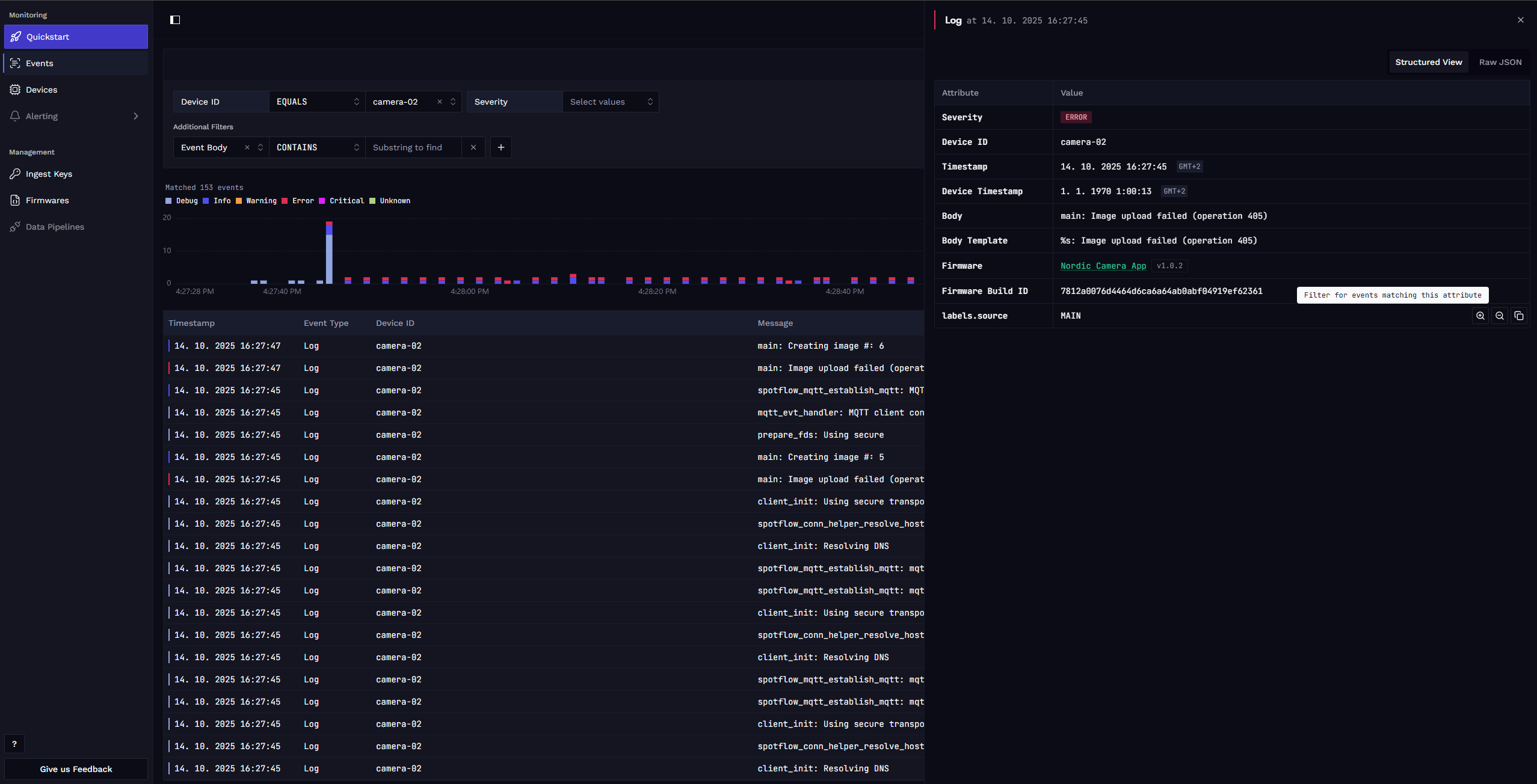Screen dimensions: 1537x784
Task: Open the Nordic Camera App firmware link
Action: tap(1103, 266)
